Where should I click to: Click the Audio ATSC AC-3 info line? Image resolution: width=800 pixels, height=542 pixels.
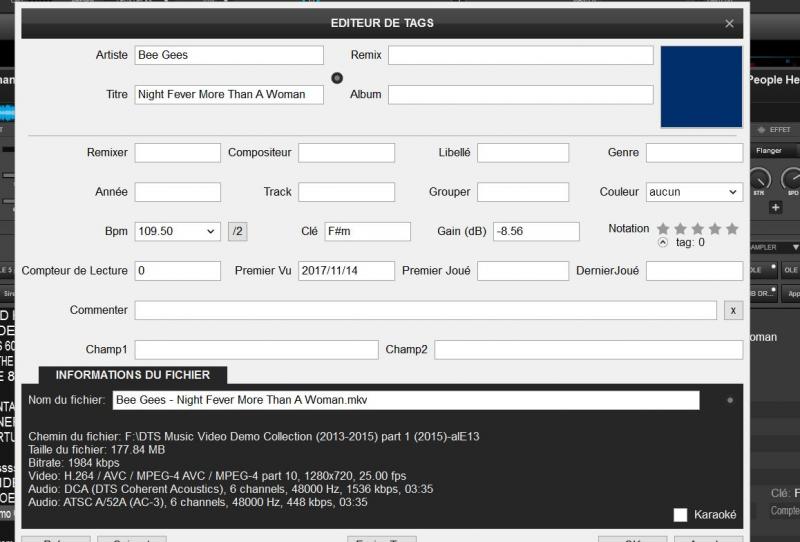pyautogui.click(x=197, y=502)
